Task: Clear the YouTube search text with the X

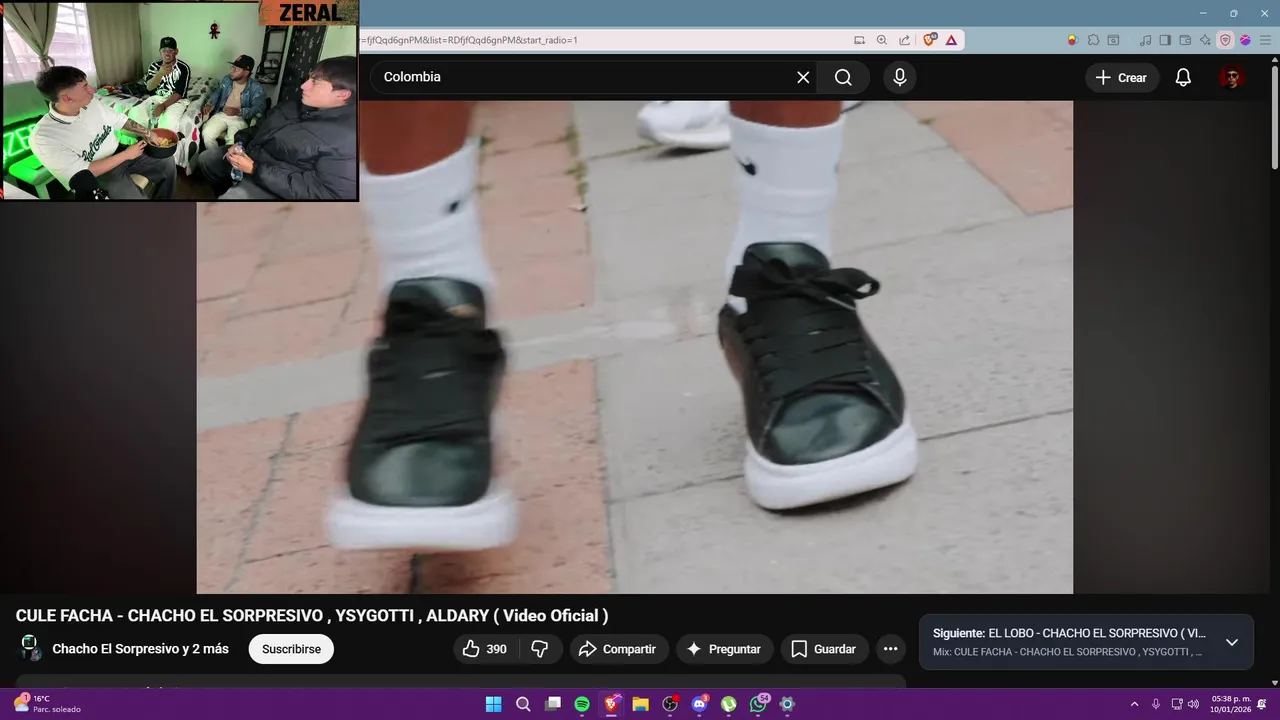Action: click(803, 77)
